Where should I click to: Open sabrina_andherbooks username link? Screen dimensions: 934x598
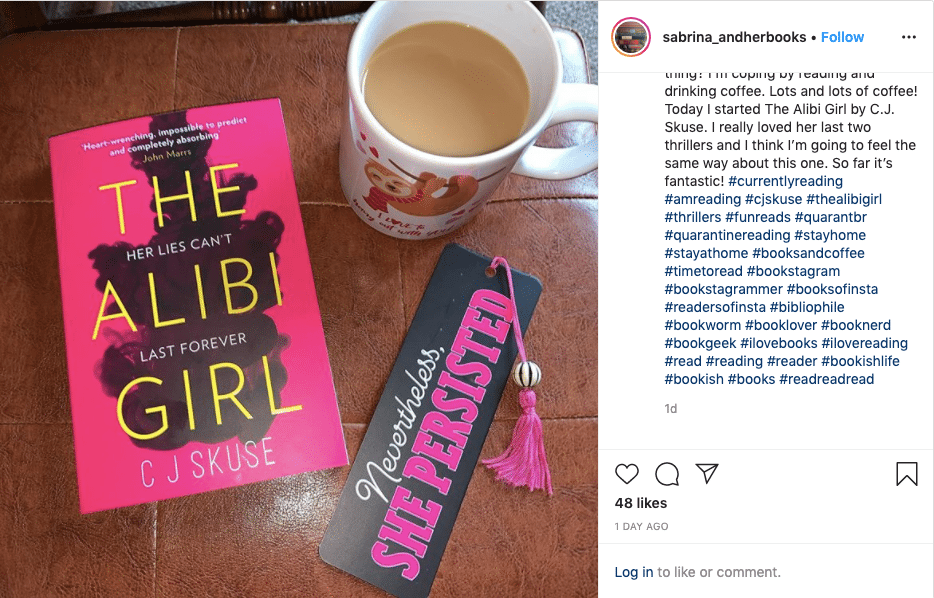pos(734,37)
